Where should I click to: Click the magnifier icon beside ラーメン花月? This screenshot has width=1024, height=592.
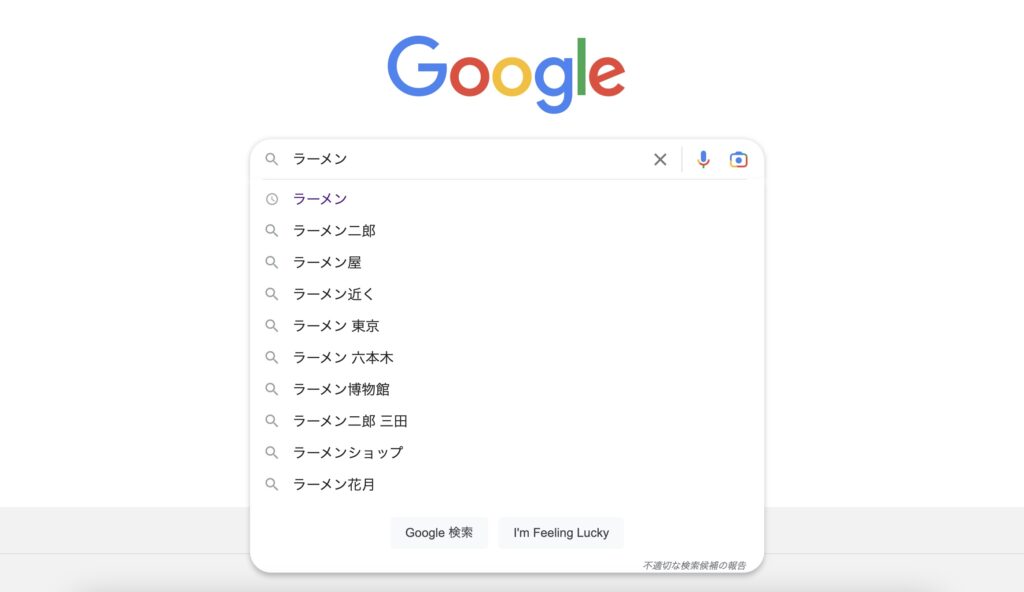(272, 484)
